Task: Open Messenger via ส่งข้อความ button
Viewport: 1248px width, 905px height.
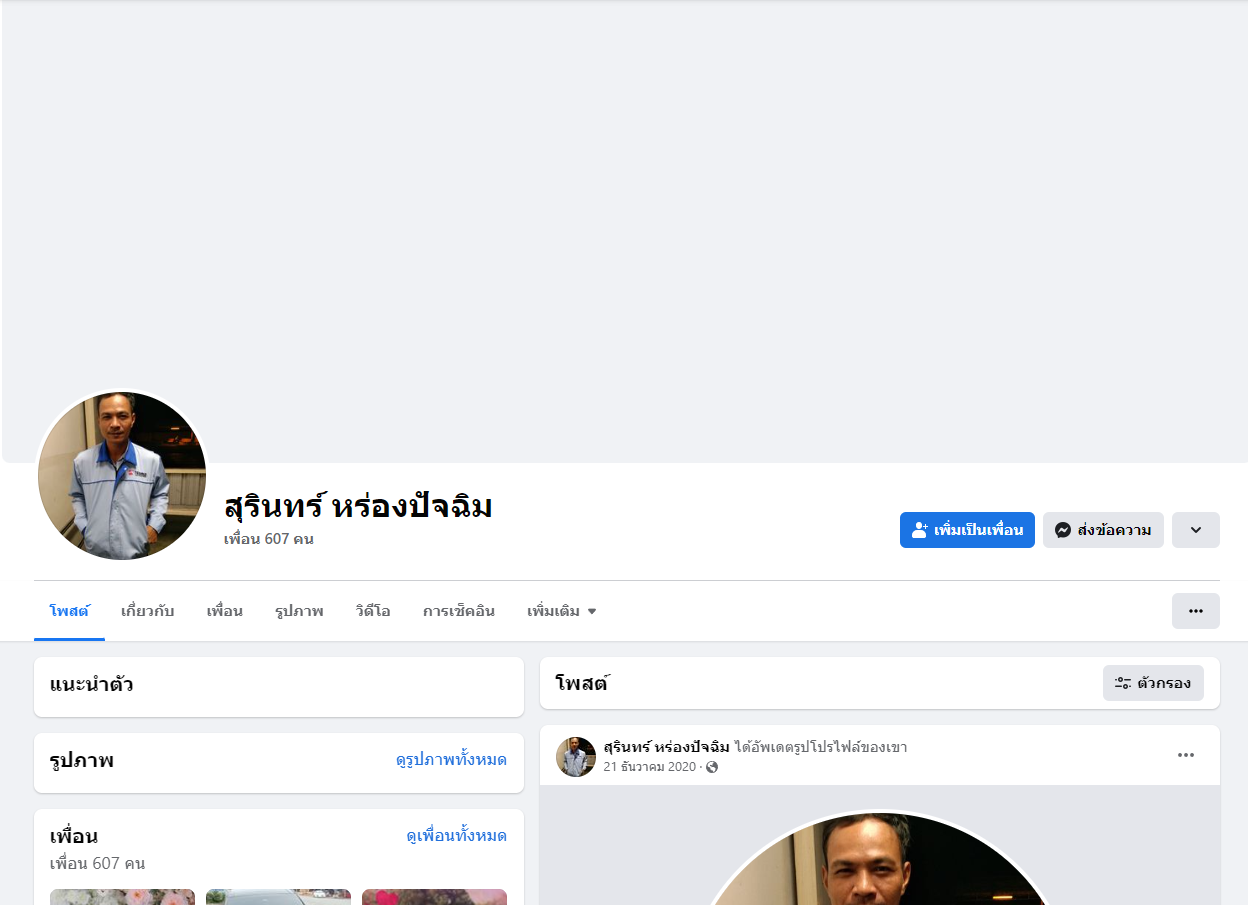Action: 1103,530
